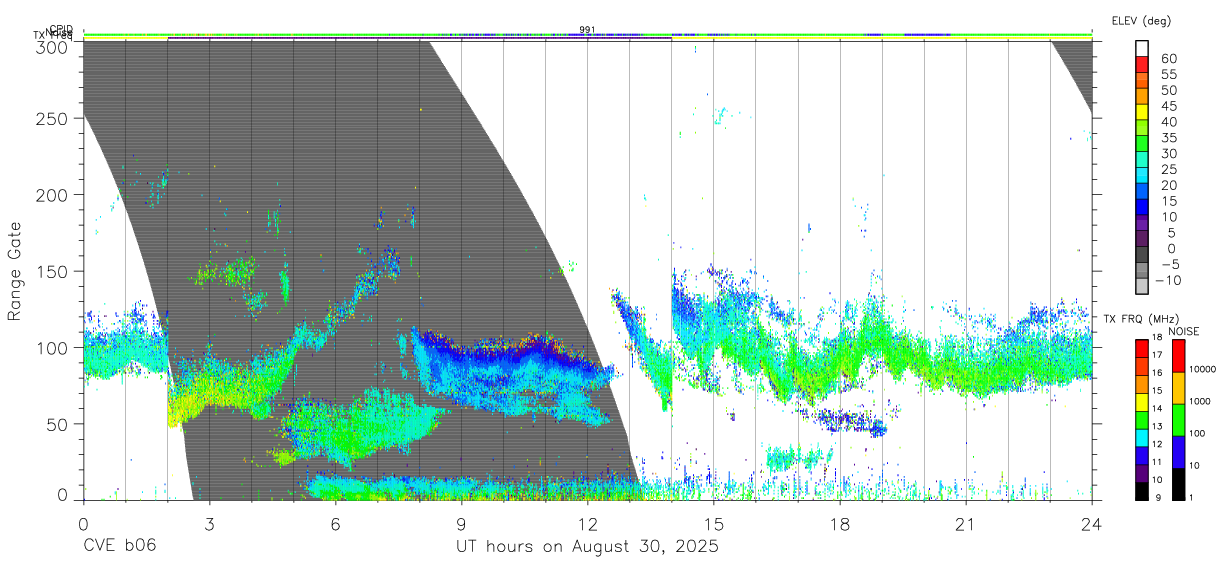Click the '60' ELEV scale label
Image resolution: width=1228 pixels, height=567 pixels.
(1168, 59)
